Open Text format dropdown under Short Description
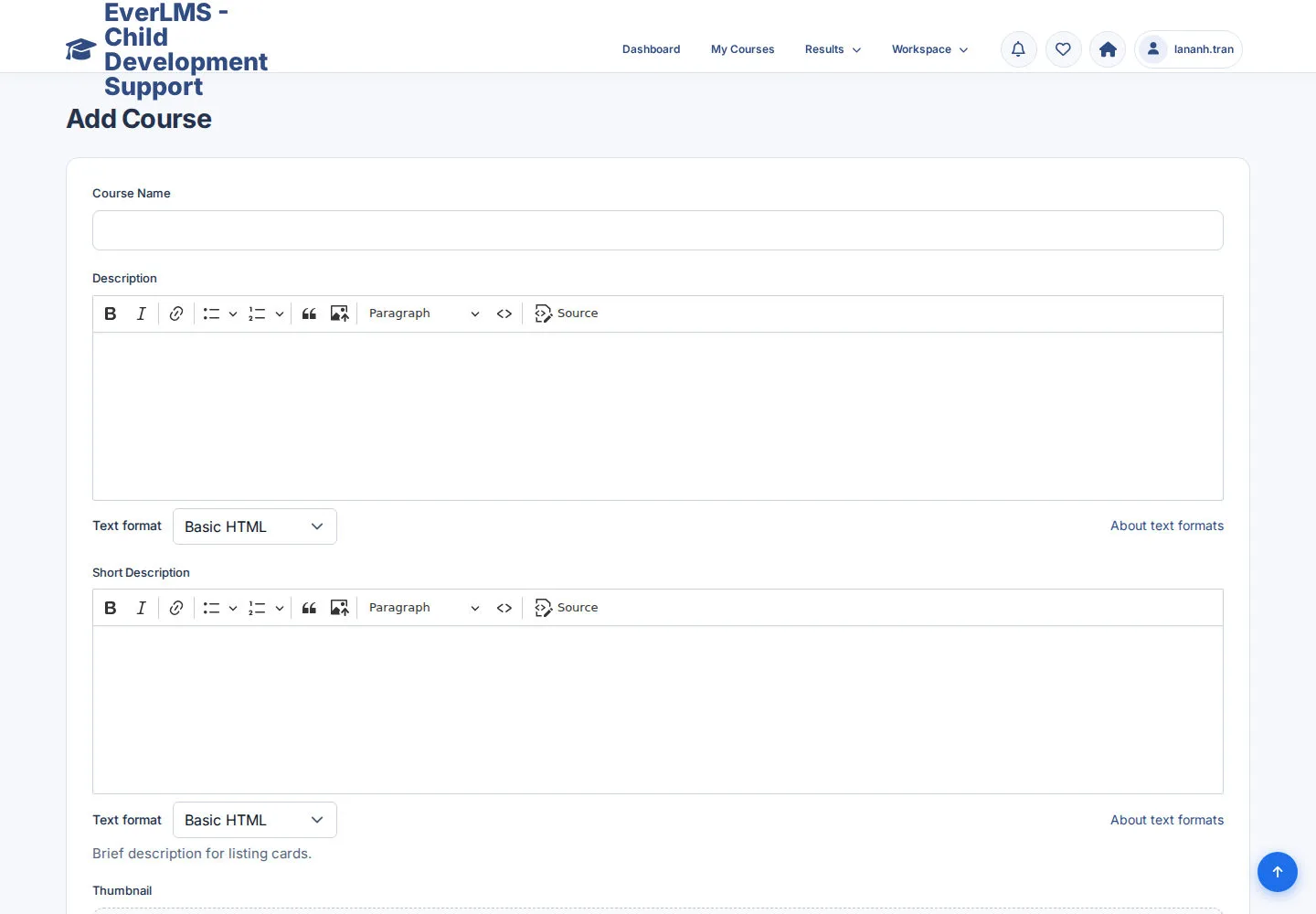This screenshot has height=914, width=1316. 255,820
